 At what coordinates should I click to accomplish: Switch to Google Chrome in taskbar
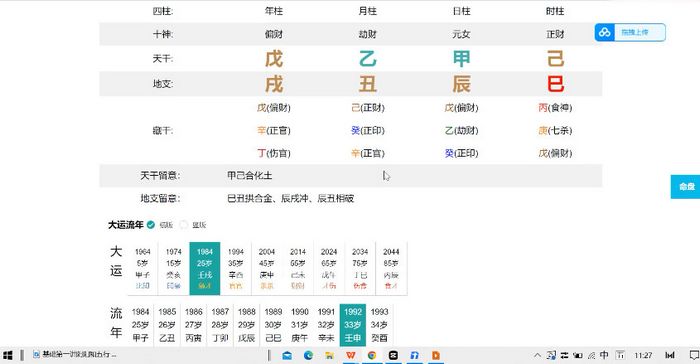[372, 356]
